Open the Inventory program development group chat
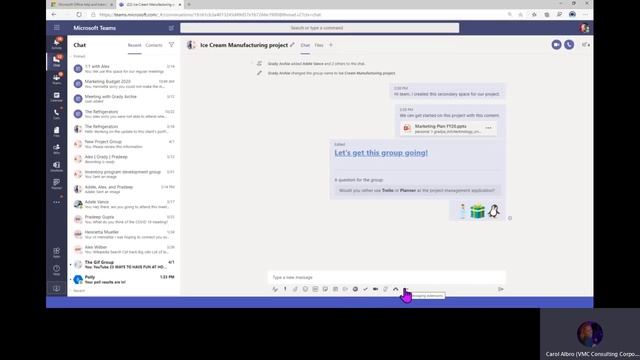Screen dimensions: 640x360 [x=124, y=174]
